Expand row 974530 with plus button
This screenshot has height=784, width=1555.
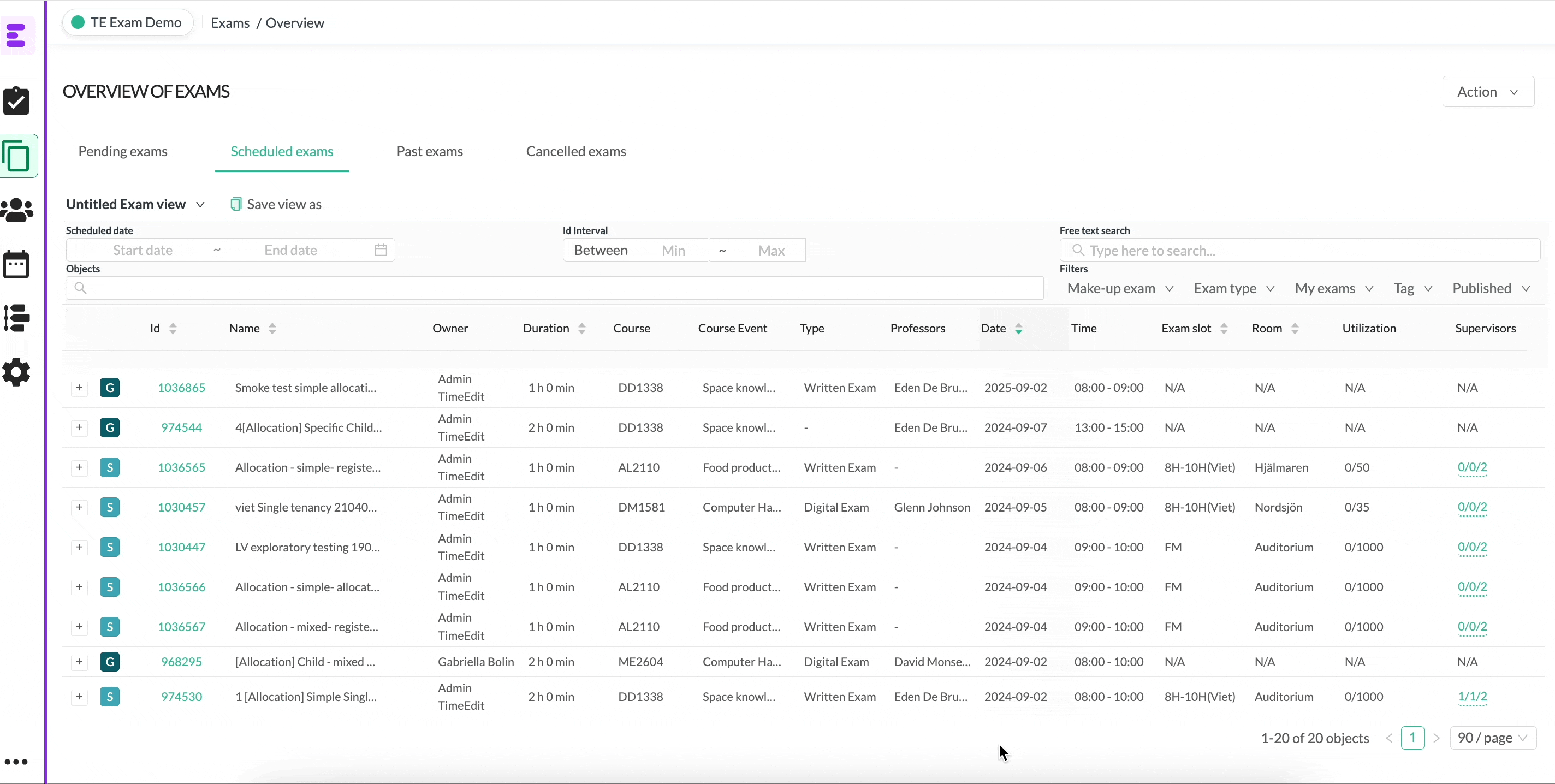point(79,697)
